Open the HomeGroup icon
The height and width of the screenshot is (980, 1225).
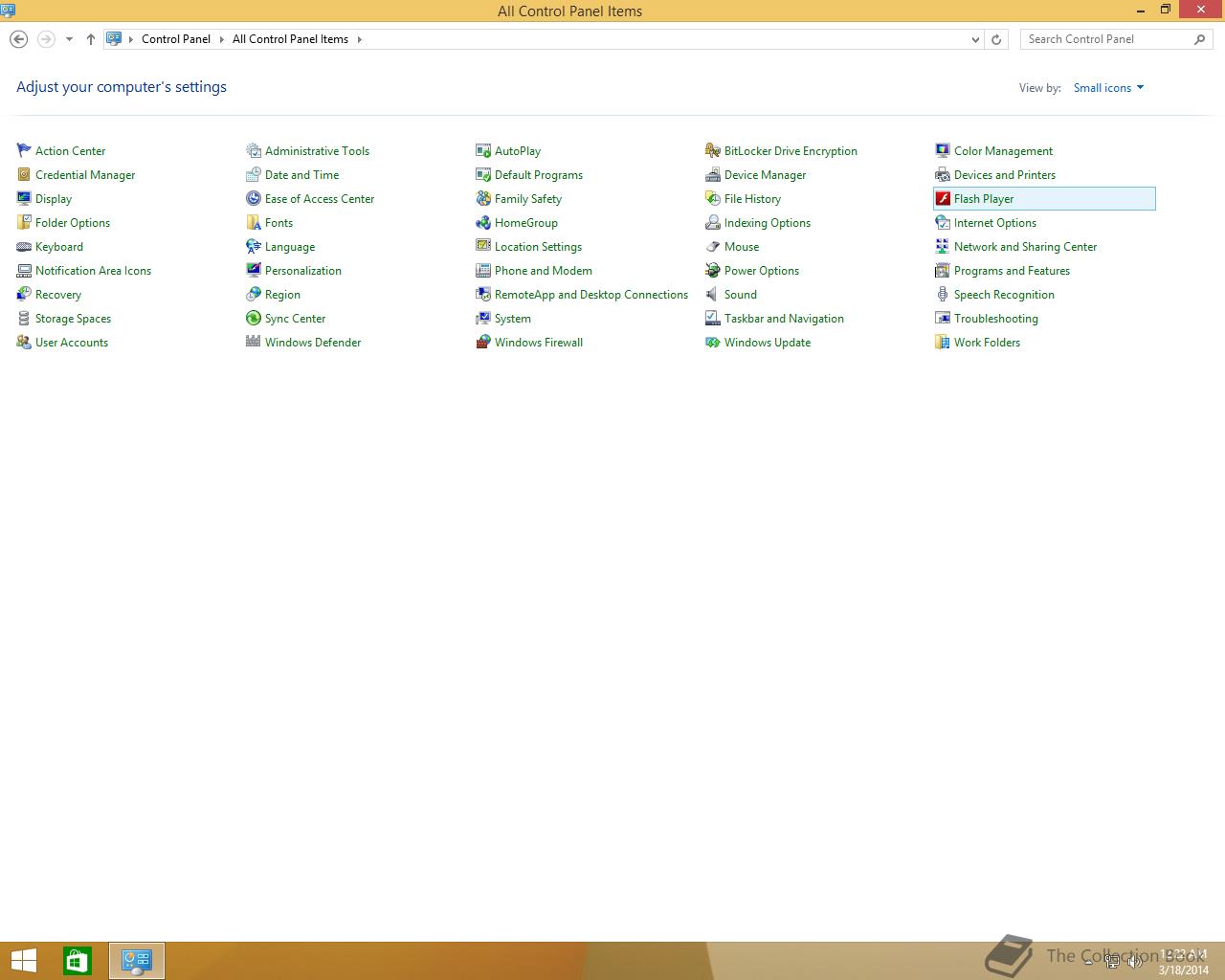(x=483, y=222)
